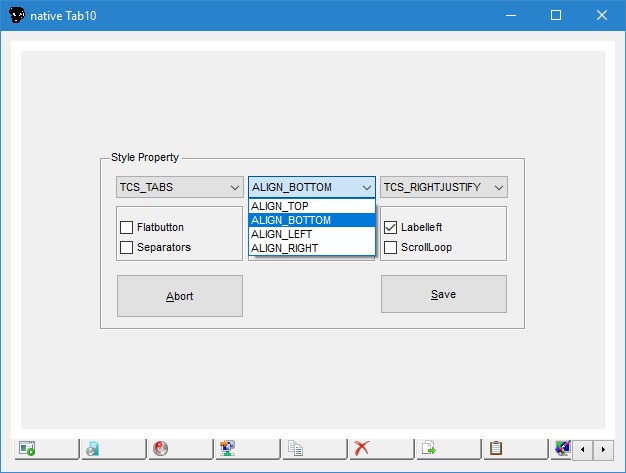Screen dimensions: 626x473
Task: Click the window-with-green-play-arrow tab icon
Action: [x=27, y=449]
